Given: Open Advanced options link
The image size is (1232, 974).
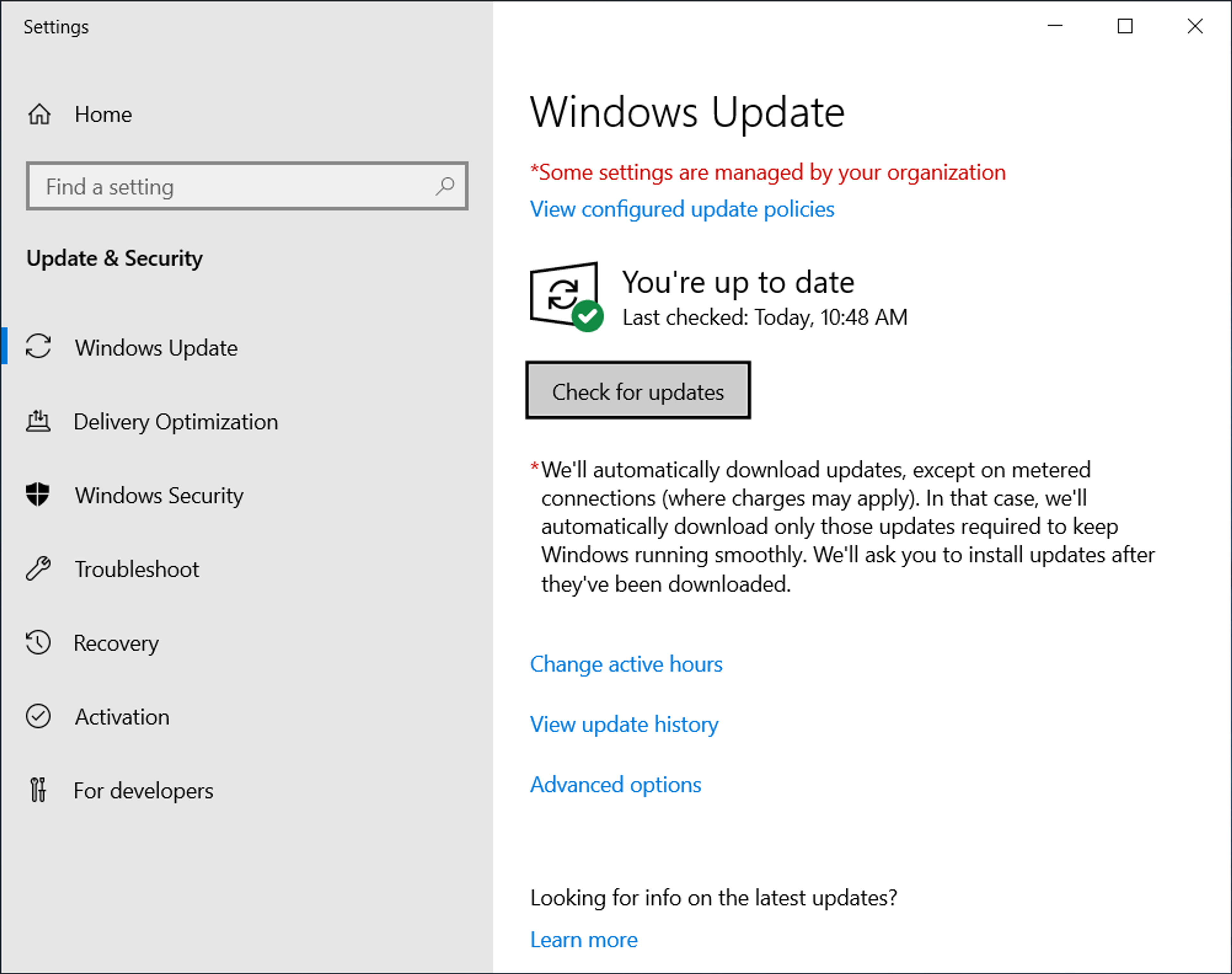Looking at the screenshot, I should pos(616,785).
